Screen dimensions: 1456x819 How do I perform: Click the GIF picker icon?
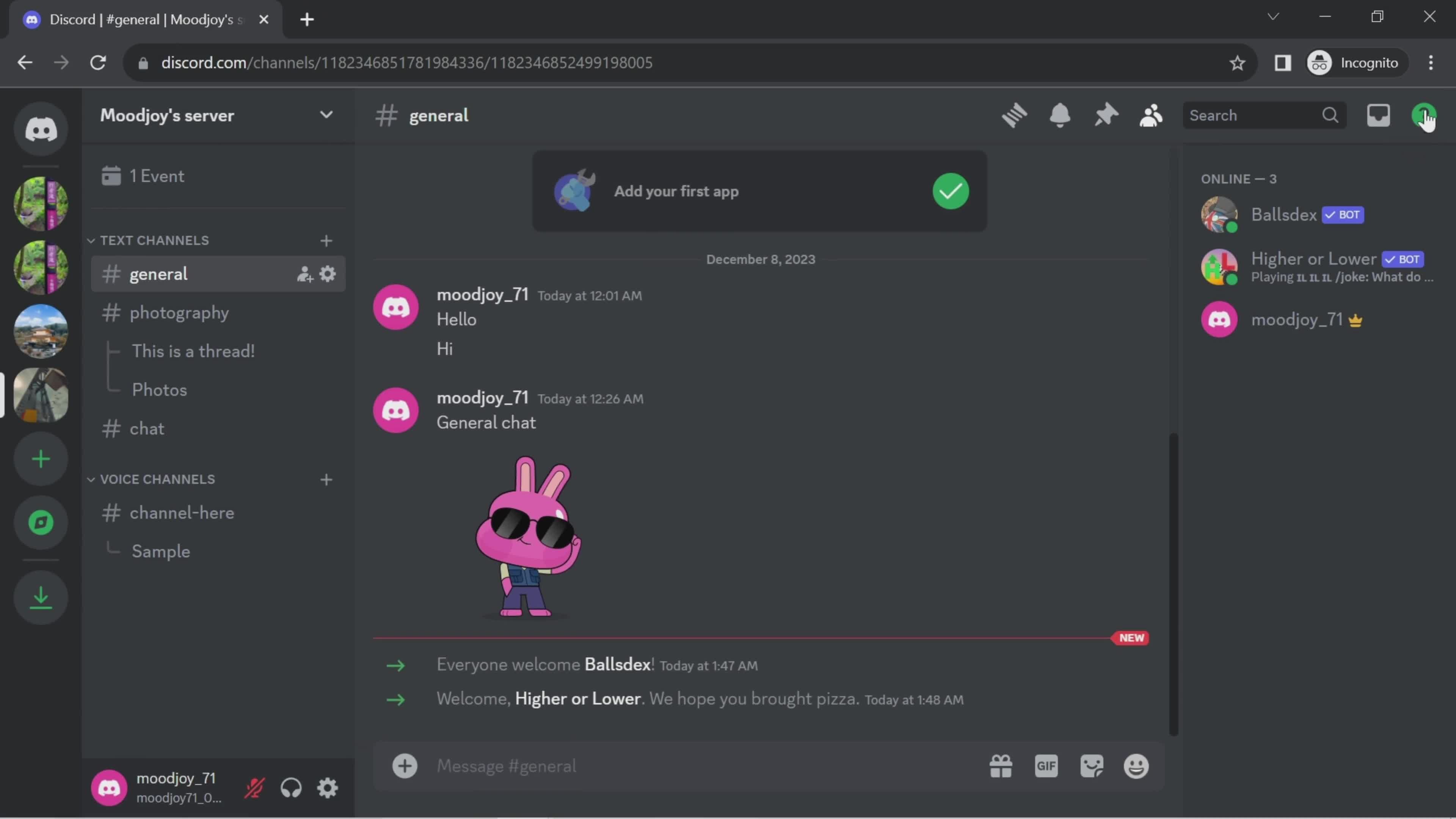1047,766
